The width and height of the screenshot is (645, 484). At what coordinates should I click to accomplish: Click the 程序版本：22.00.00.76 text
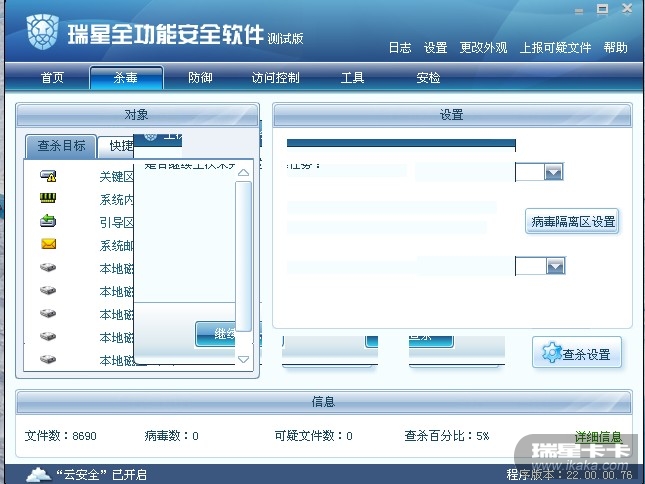click(569, 475)
